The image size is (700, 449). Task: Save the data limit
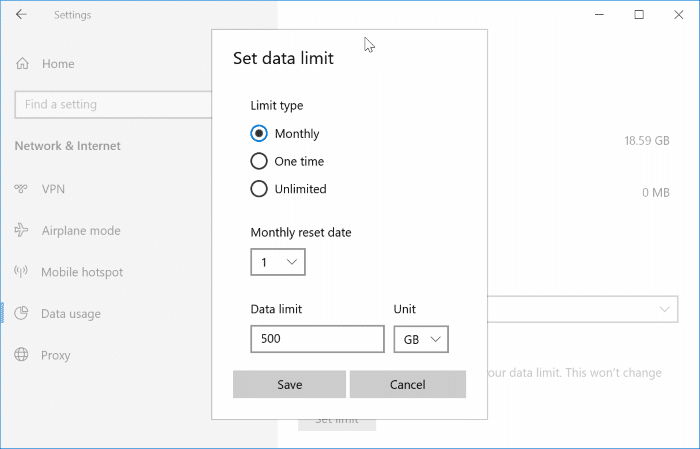click(289, 385)
